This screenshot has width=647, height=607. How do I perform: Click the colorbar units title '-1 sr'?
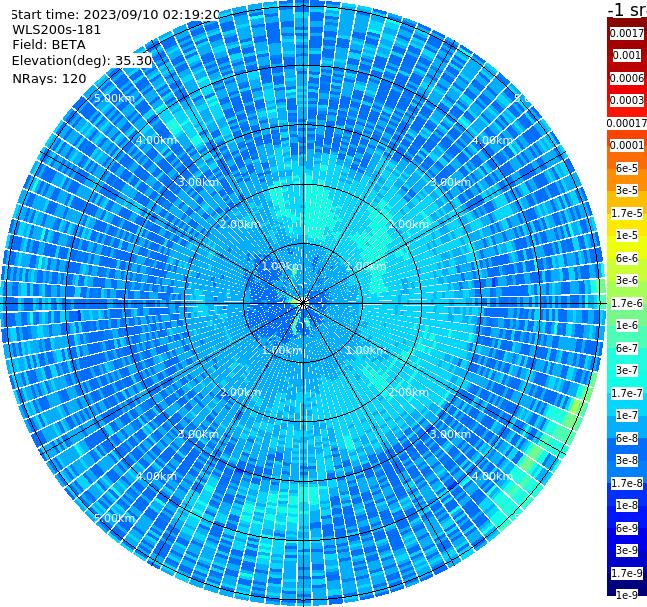coord(627,10)
